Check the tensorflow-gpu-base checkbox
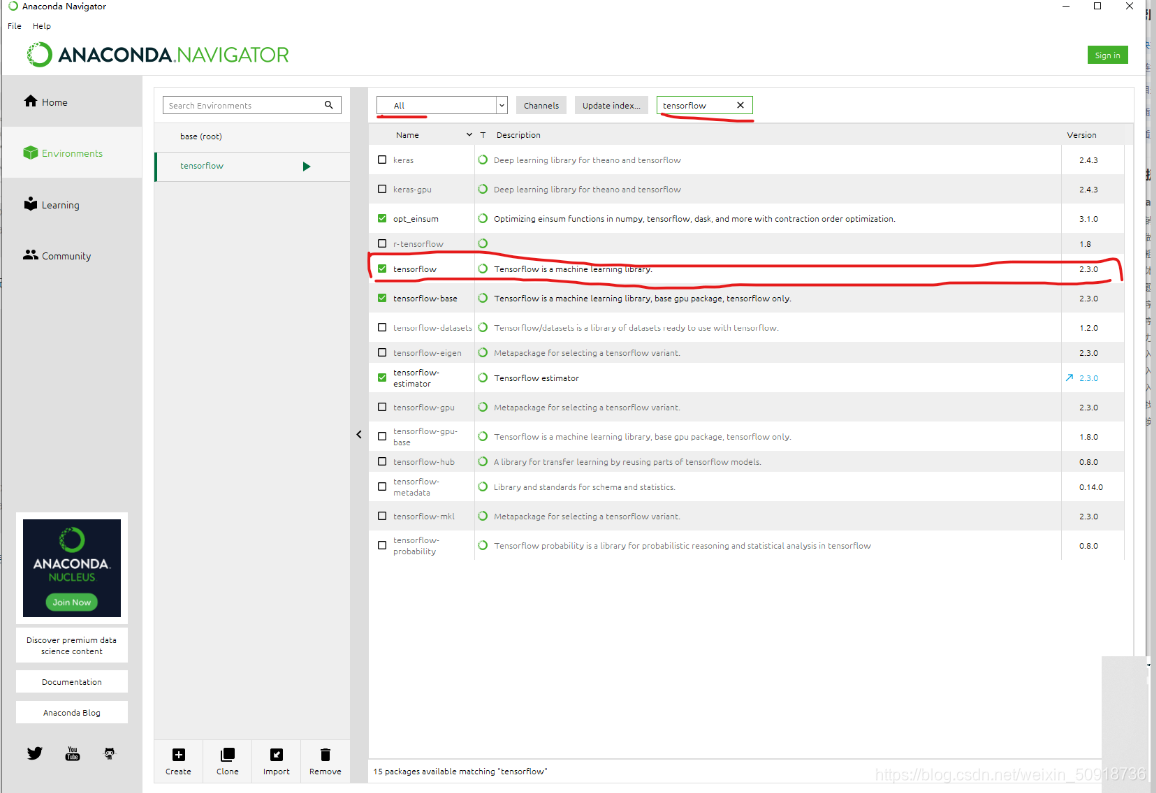This screenshot has height=793, width=1156. pyautogui.click(x=382, y=436)
